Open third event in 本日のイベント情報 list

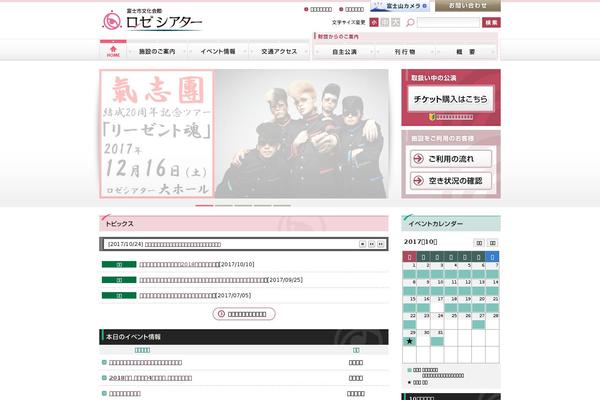pos(125,393)
